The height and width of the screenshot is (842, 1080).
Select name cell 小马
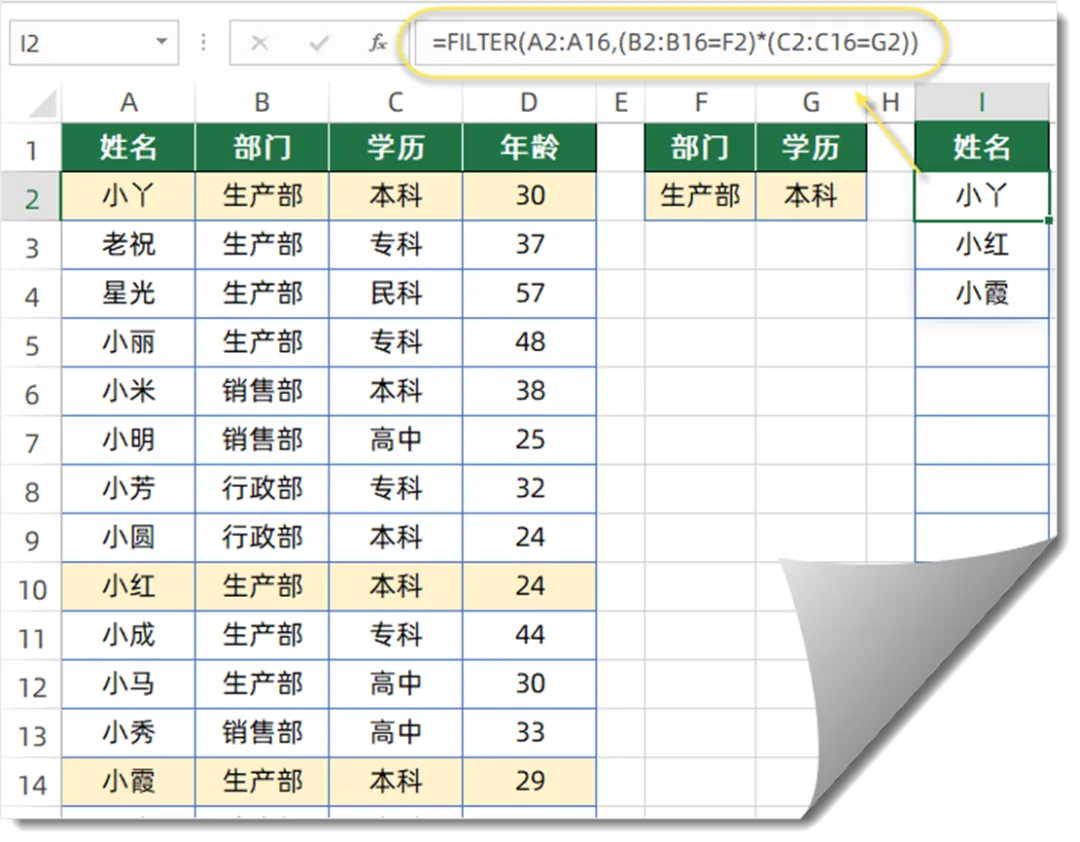click(x=129, y=684)
